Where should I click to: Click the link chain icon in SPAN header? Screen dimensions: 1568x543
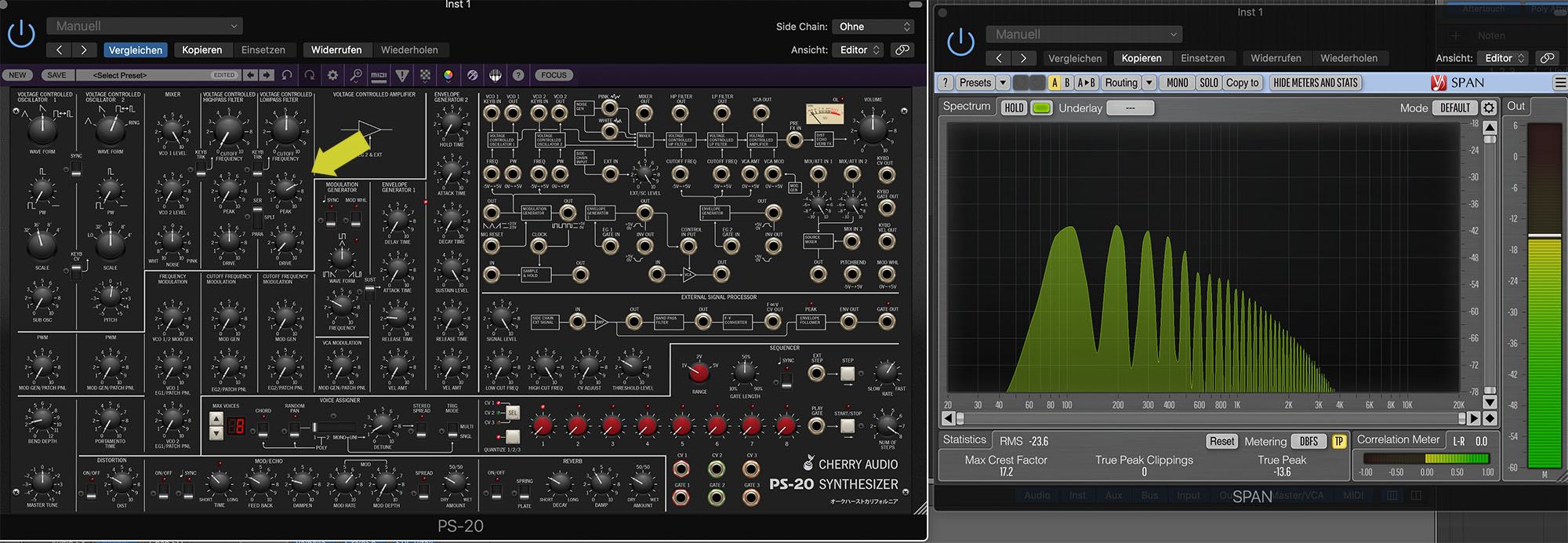tap(1547, 58)
